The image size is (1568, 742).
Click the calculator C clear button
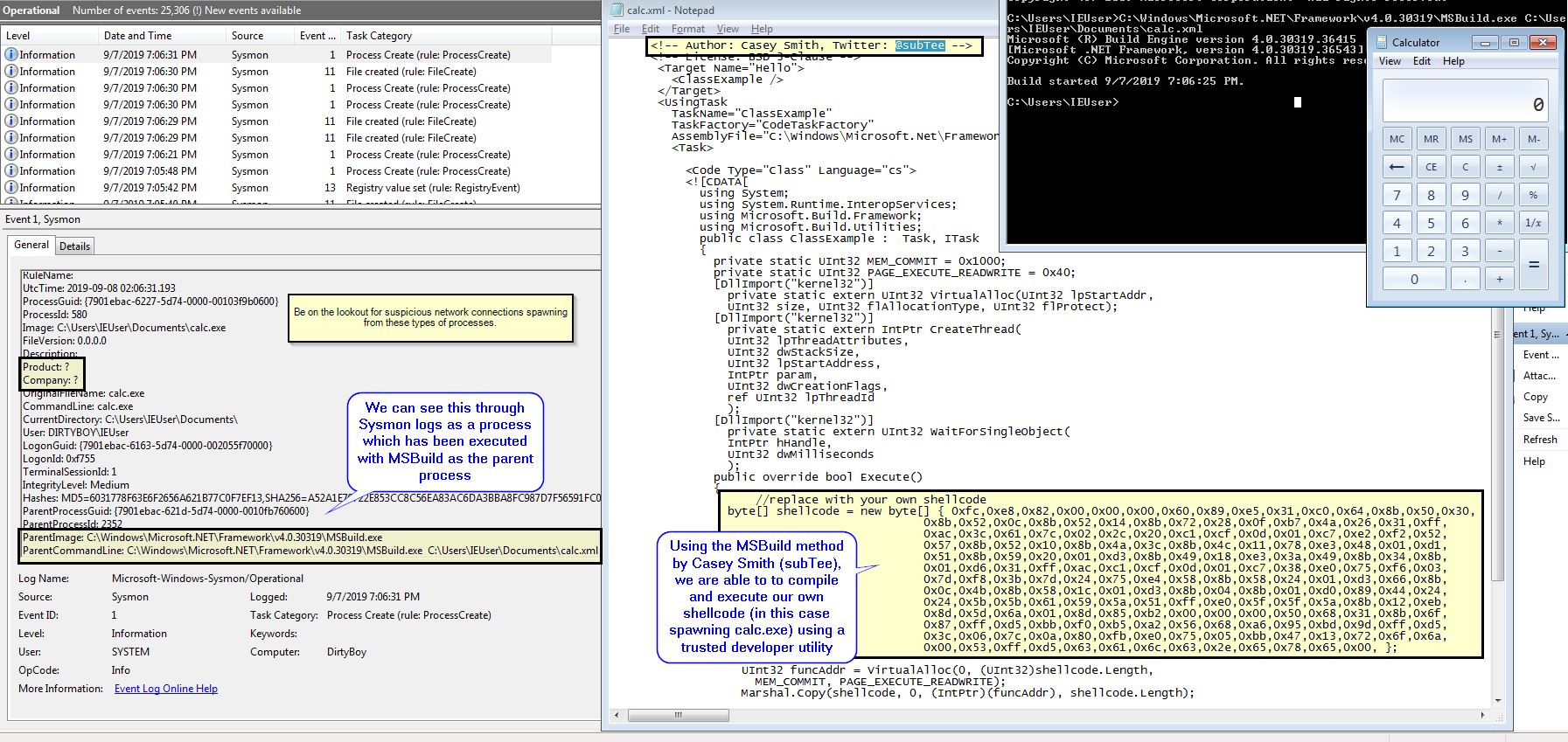click(x=1465, y=167)
